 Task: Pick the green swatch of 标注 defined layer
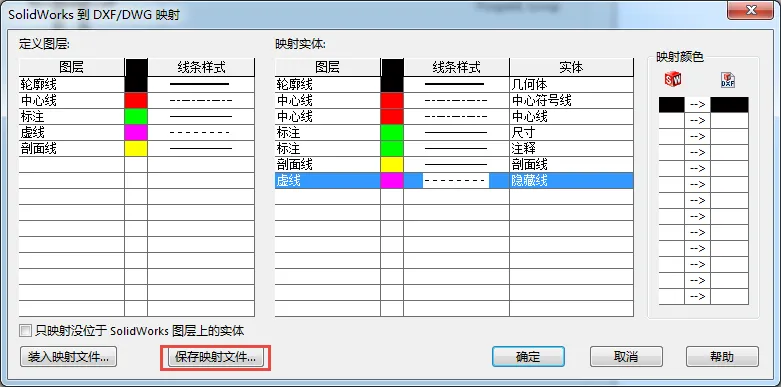tap(136, 117)
